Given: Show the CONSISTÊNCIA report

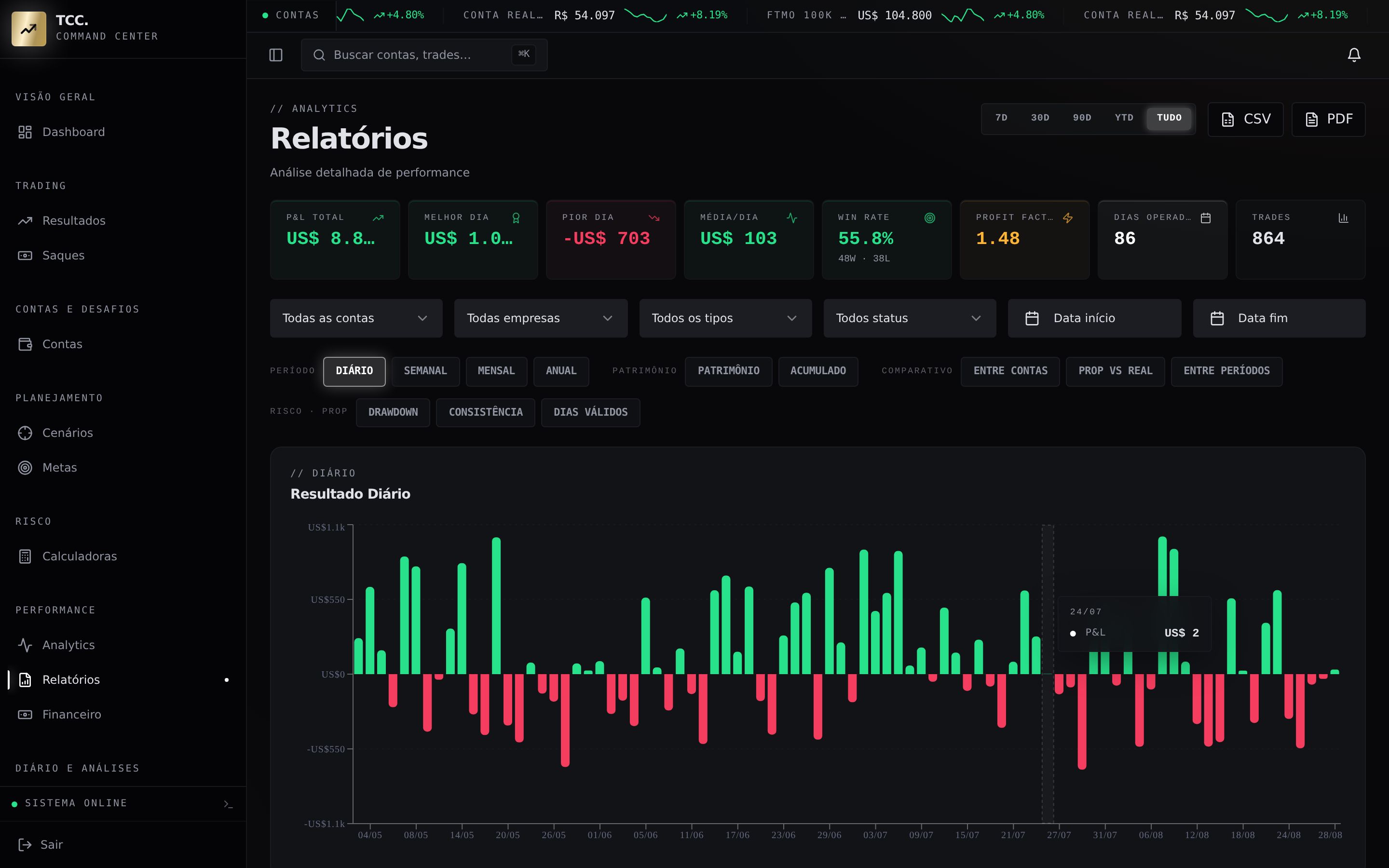Looking at the screenshot, I should pos(486,412).
